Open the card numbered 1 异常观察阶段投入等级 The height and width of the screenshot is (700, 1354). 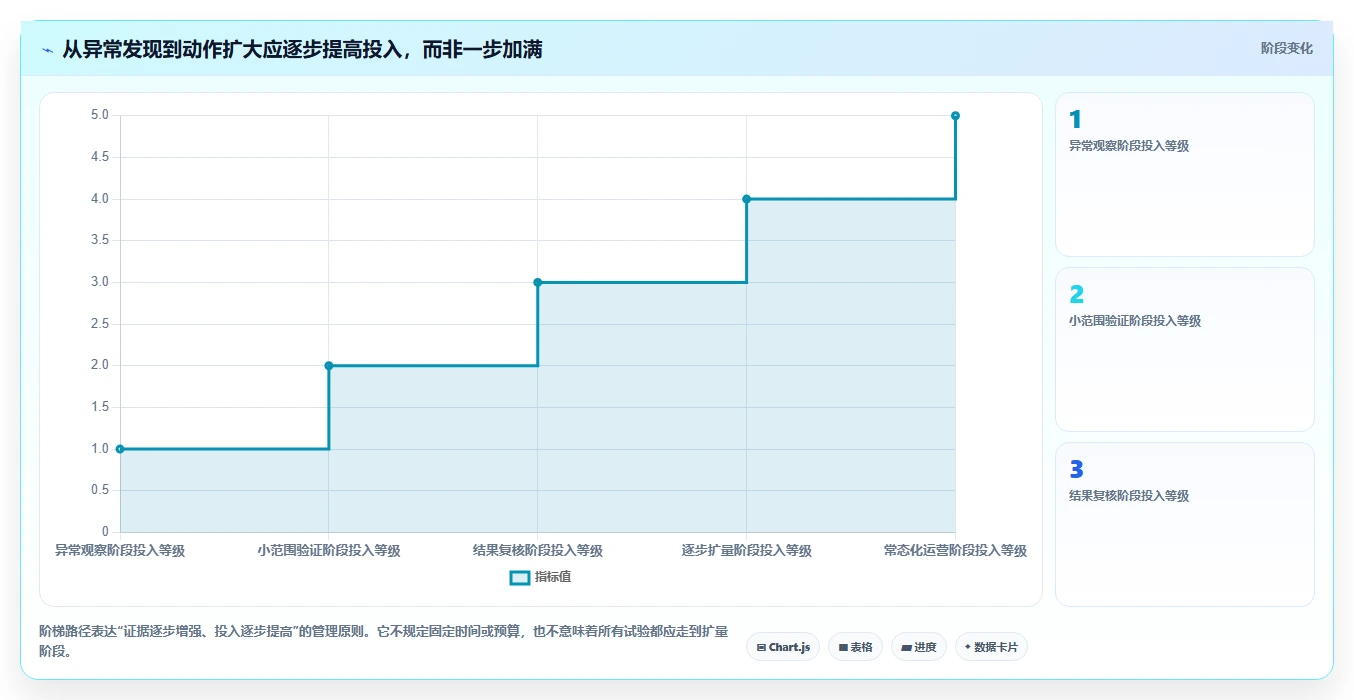[1184, 175]
